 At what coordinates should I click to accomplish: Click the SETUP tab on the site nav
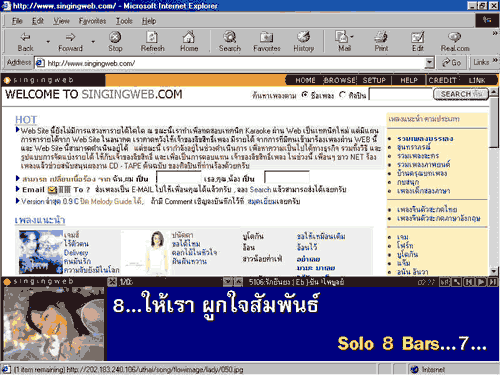tap(374, 80)
